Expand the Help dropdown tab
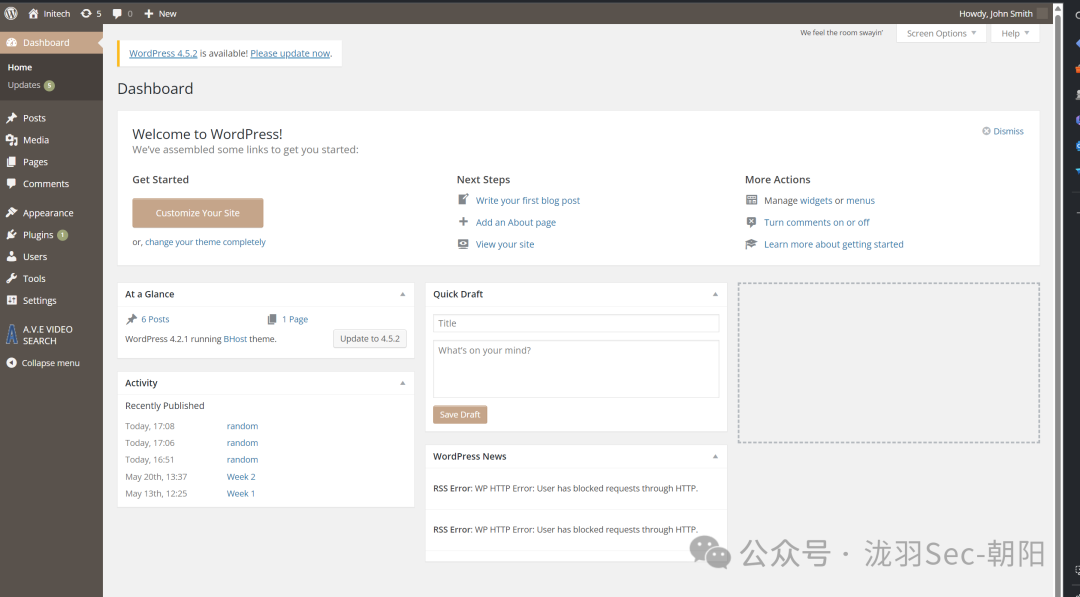Viewport: 1080px width, 597px height. [x=1015, y=34]
